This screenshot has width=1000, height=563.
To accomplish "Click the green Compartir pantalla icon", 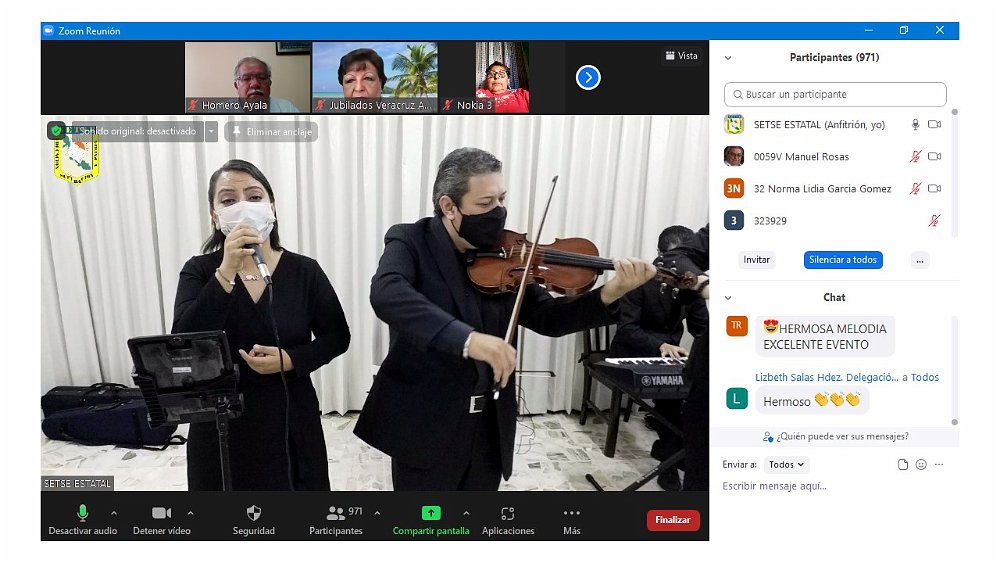I will tap(431, 513).
